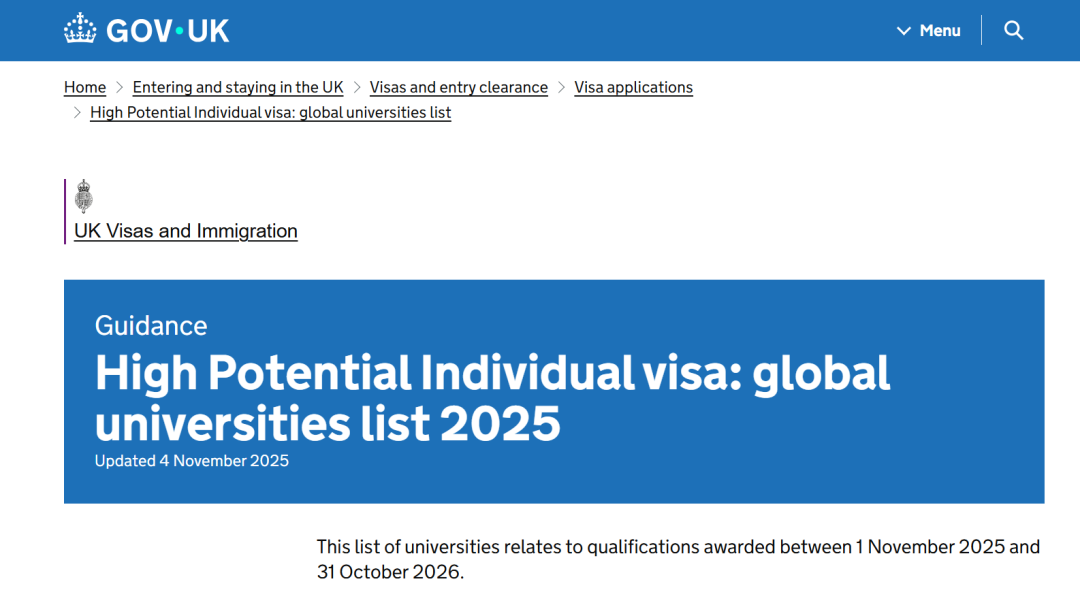Click the breadcrumb chevron after Home
Viewport: 1080px width, 605px height.
[x=119, y=87]
